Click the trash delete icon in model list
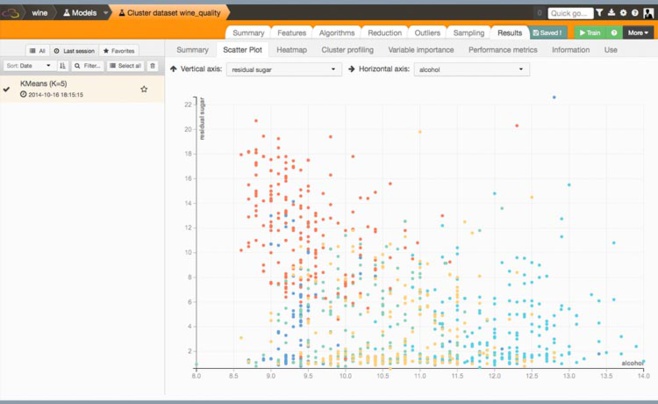Screen dimensions: 658x404 tap(153, 66)
